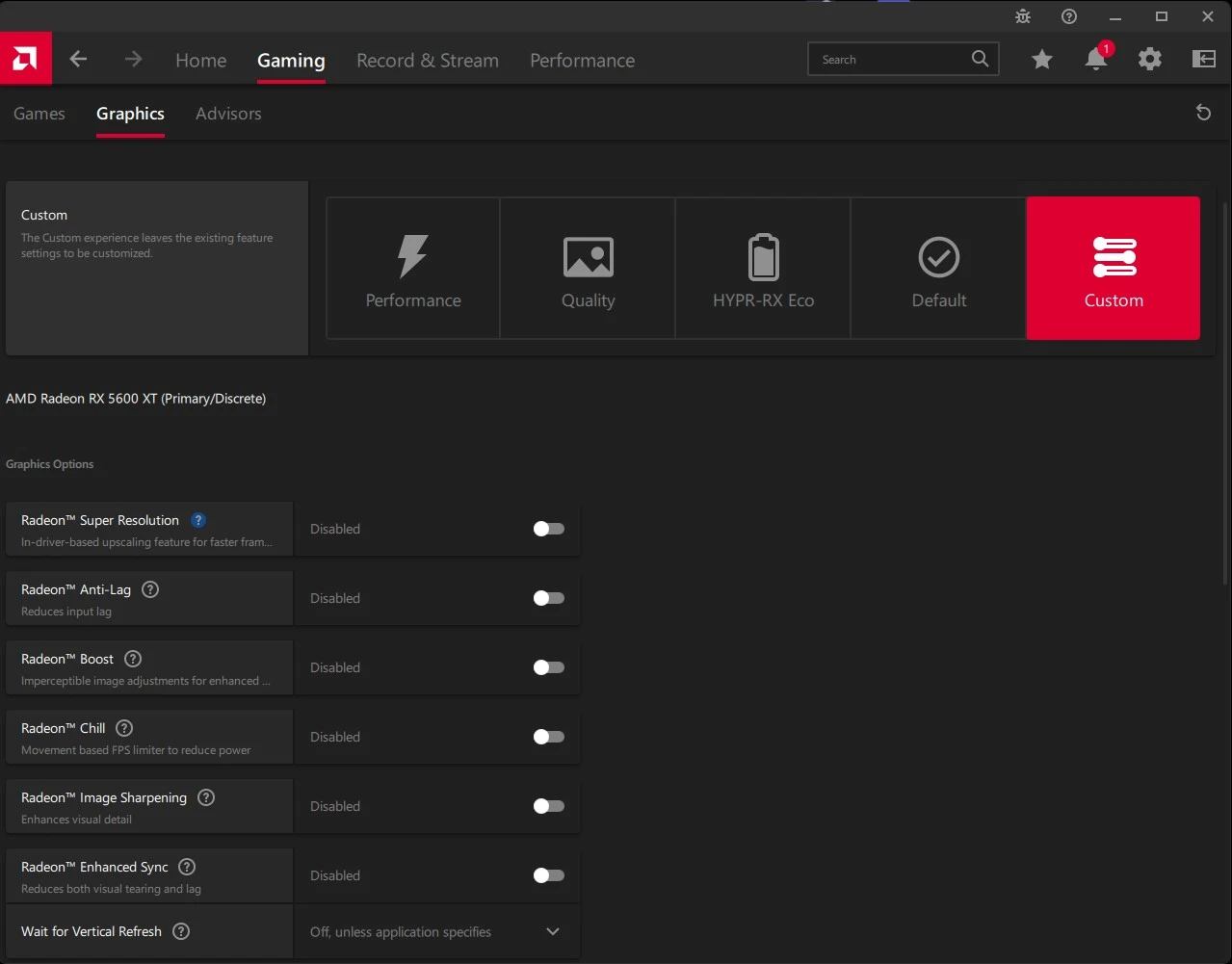The height and width of the screenshot is (964, 1232).
Task: Enable Radeon Image Sharpening toggle
Action: (549, 806)
